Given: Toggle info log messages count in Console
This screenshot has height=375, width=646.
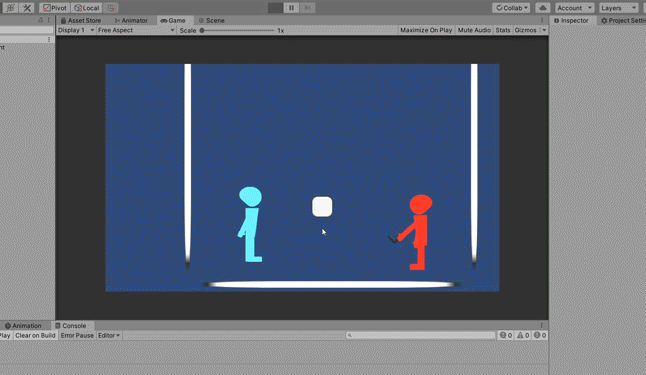Looking at the screenshot, I should click(x=506, y=335).
